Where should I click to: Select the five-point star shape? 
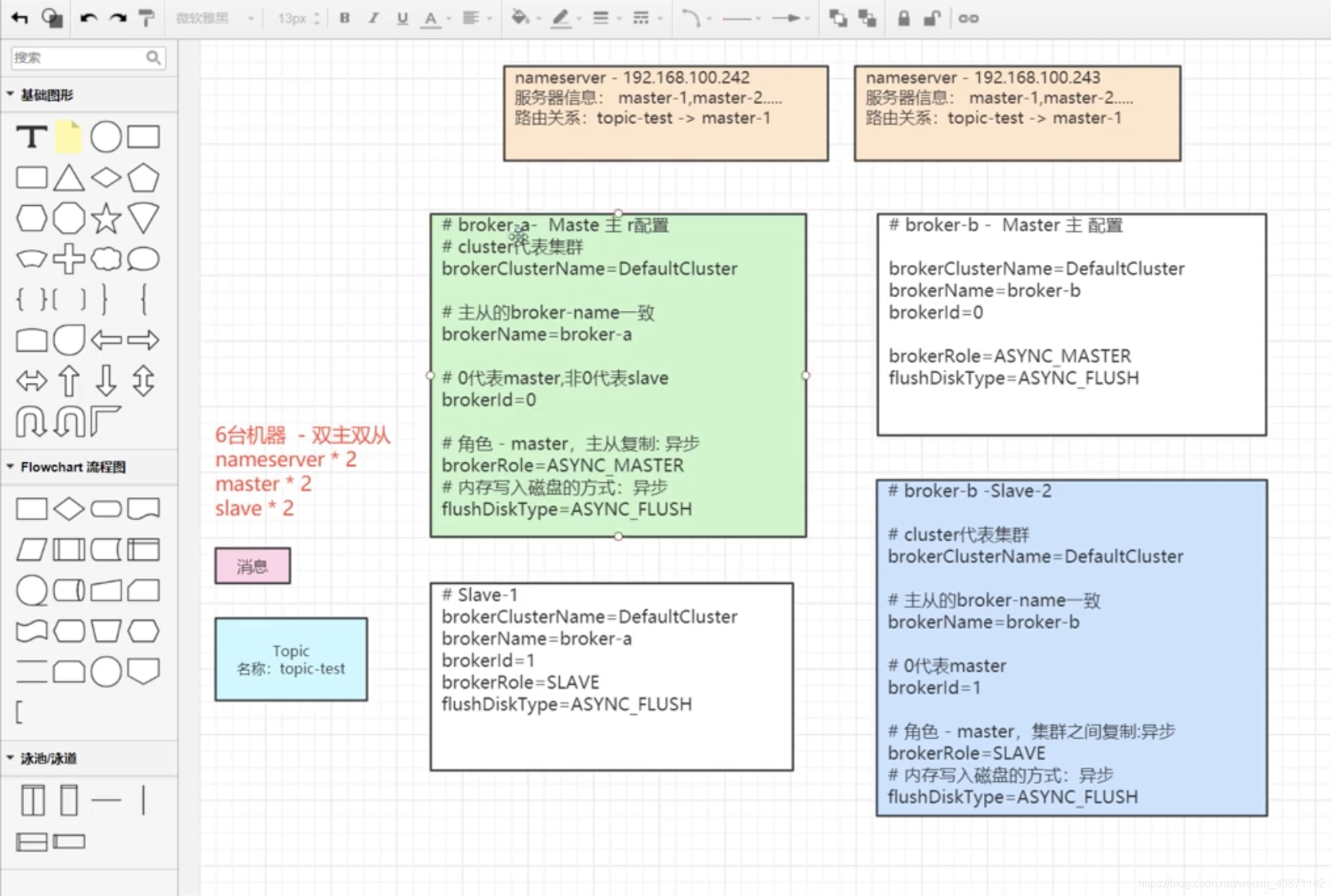(106, 218)
